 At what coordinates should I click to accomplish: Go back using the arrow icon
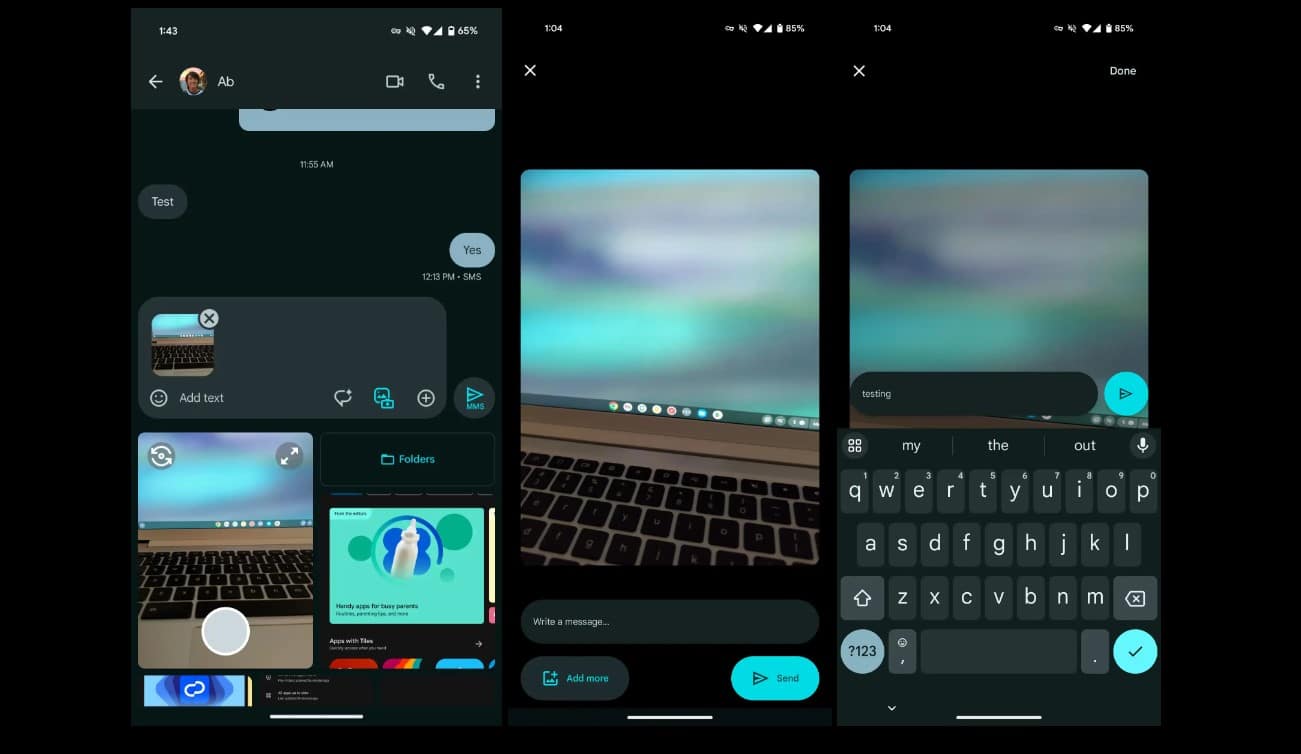(156, 82)
